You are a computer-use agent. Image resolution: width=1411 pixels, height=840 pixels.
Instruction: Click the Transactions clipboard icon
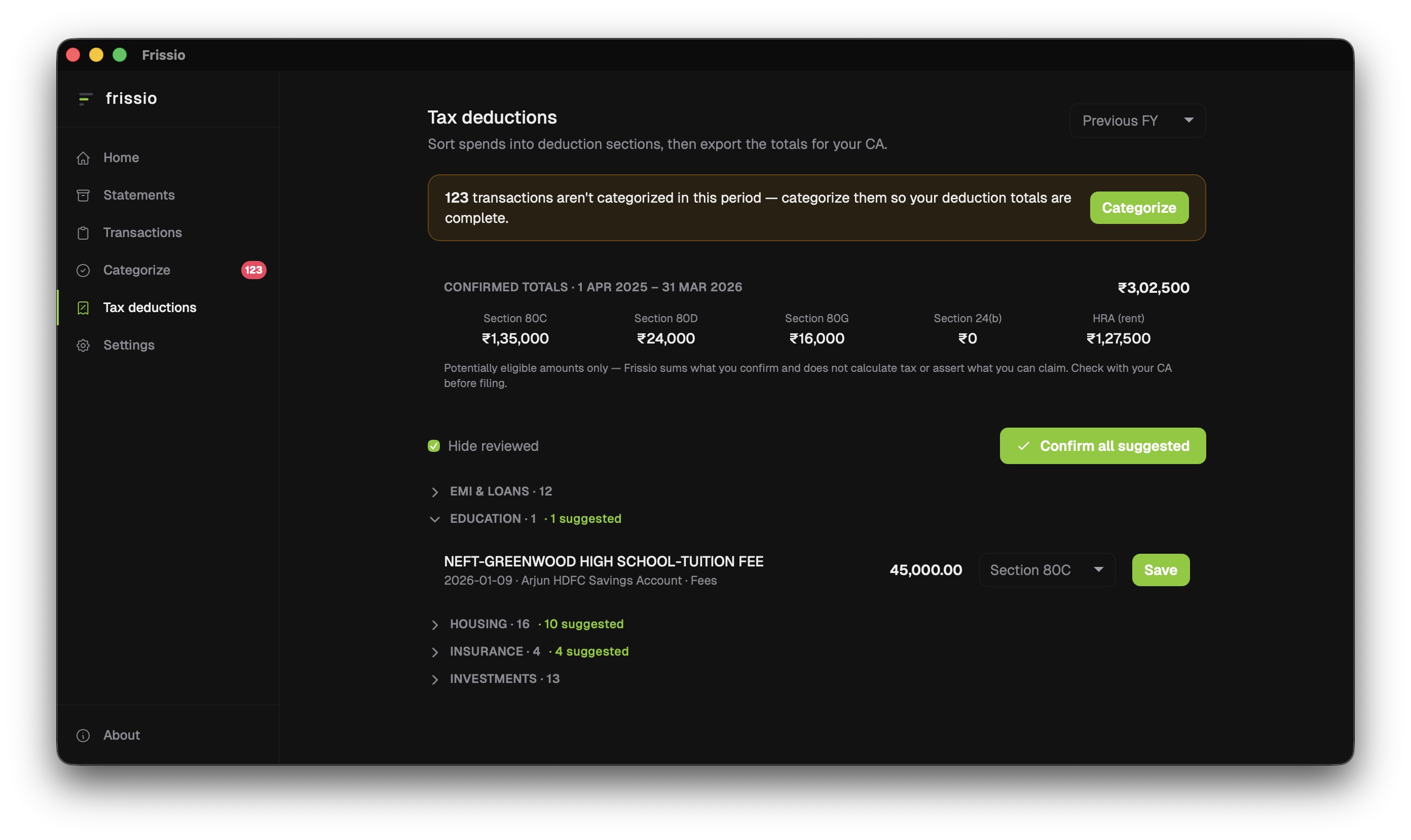tap(83, 233)
